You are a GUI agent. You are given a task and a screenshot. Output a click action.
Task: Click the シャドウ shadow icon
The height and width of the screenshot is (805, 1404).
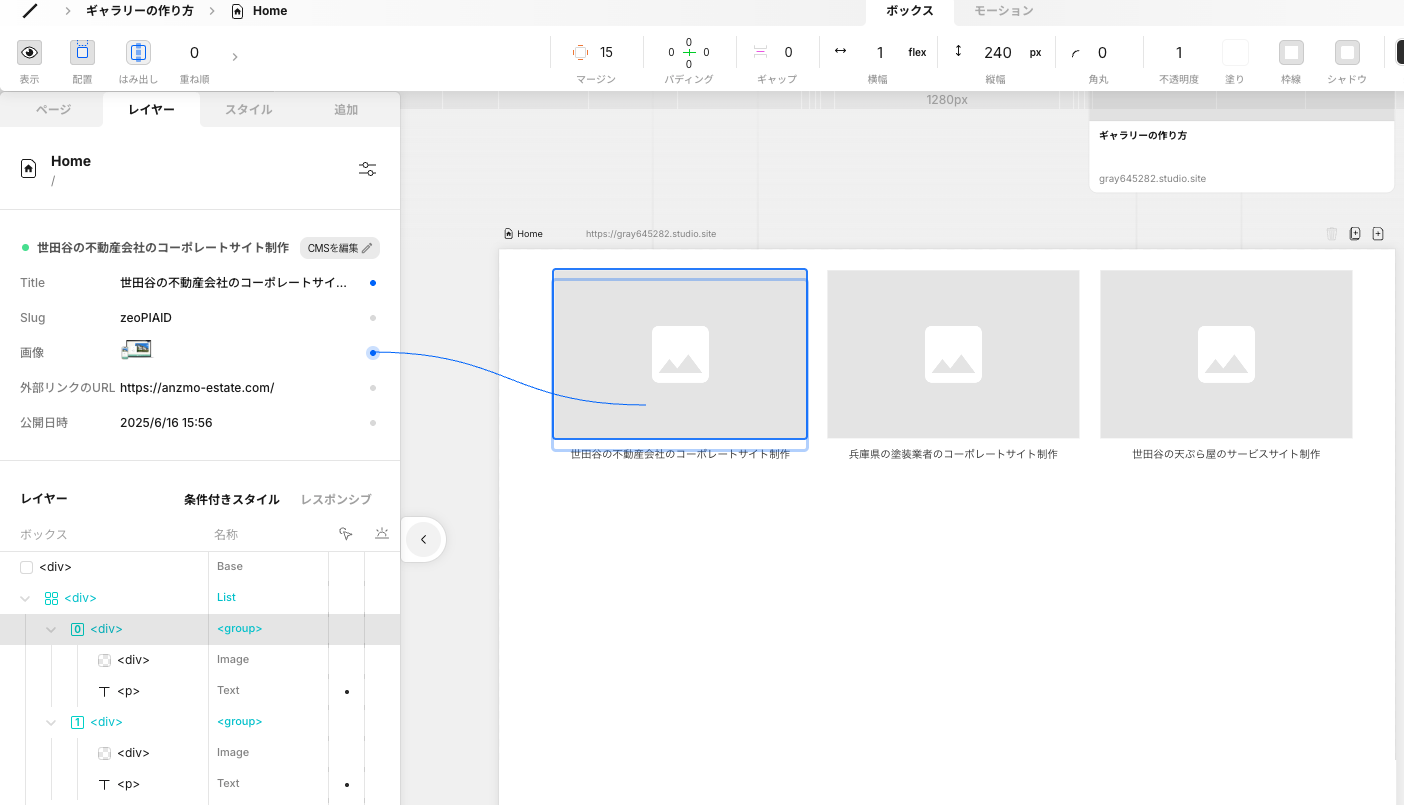[x=1347, y=53]
